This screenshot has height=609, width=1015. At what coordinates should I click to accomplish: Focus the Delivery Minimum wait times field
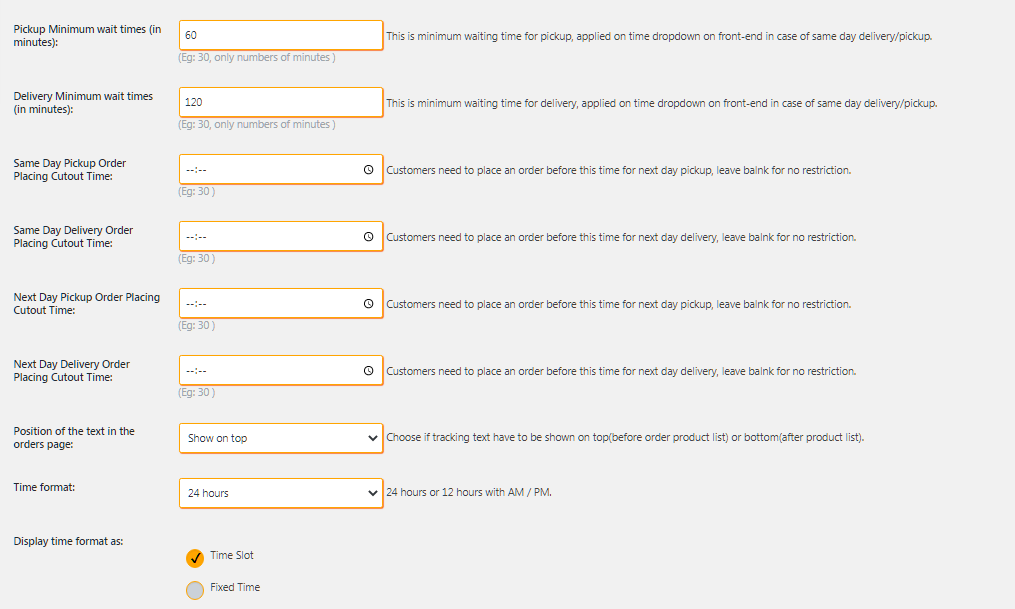tap(281, 102)
